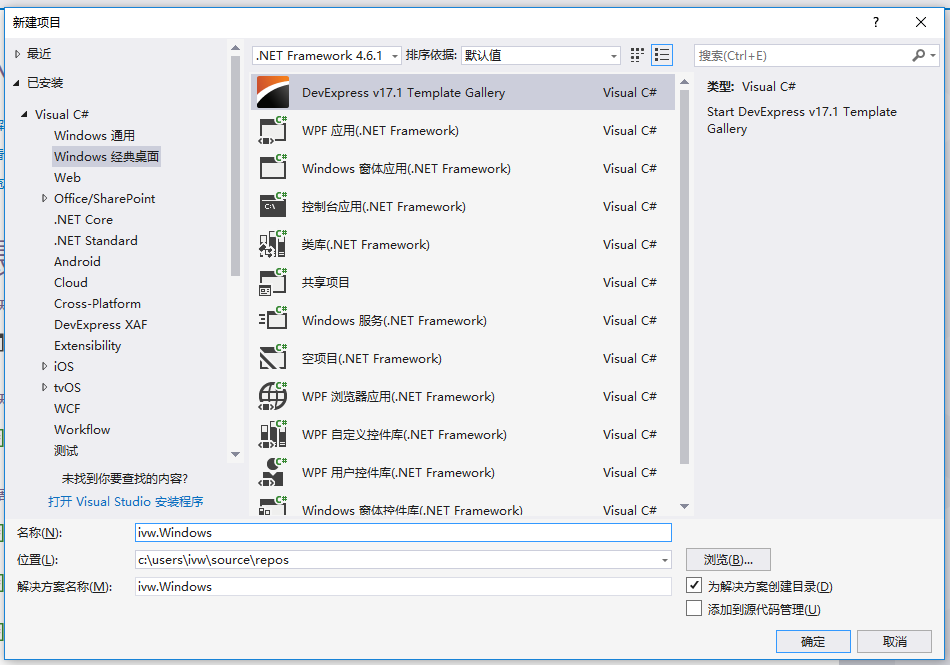950x665 pixels.
Task: Expand the iOS tree node
Action: pos(44,366)
